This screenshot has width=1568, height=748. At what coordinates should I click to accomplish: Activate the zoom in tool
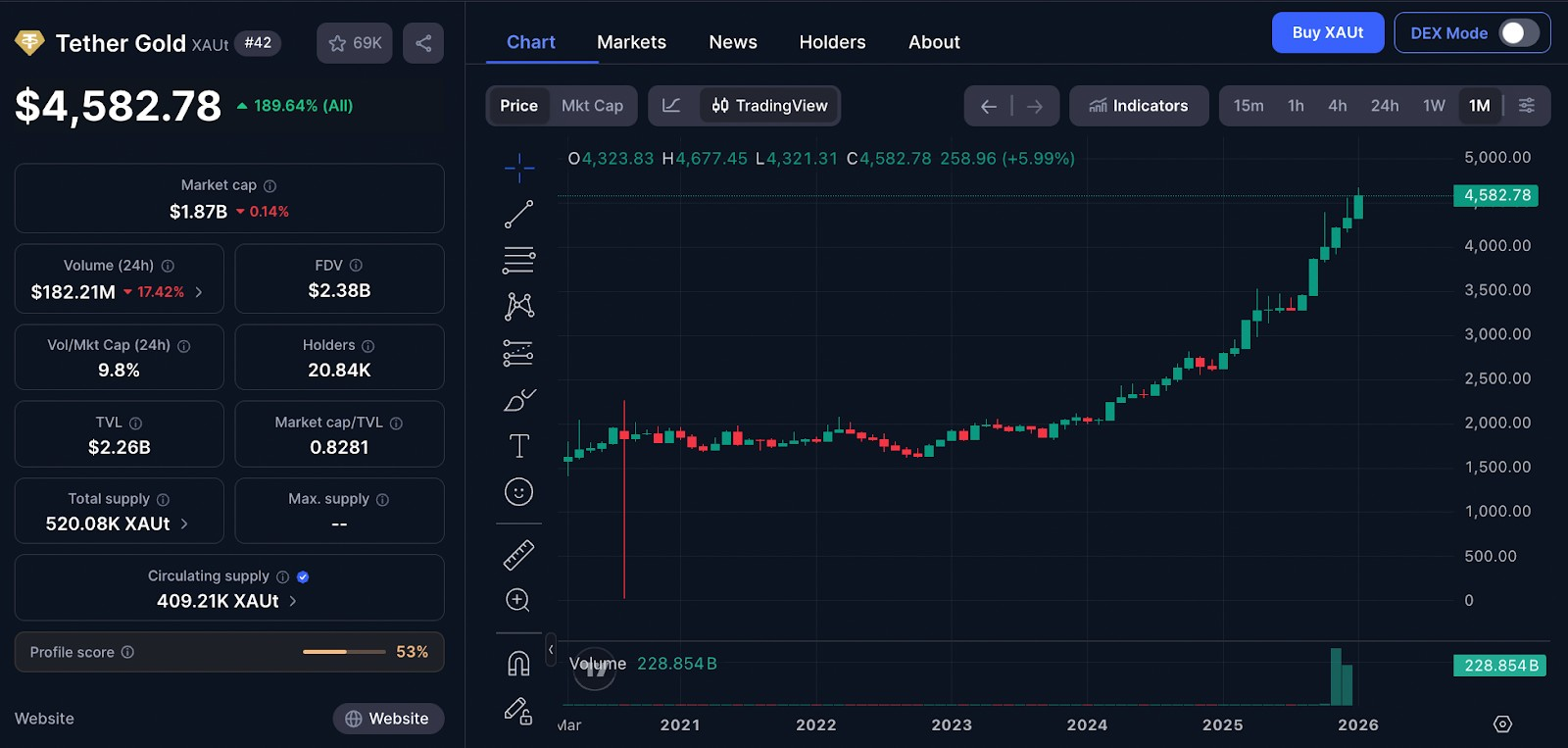point(518,600)
